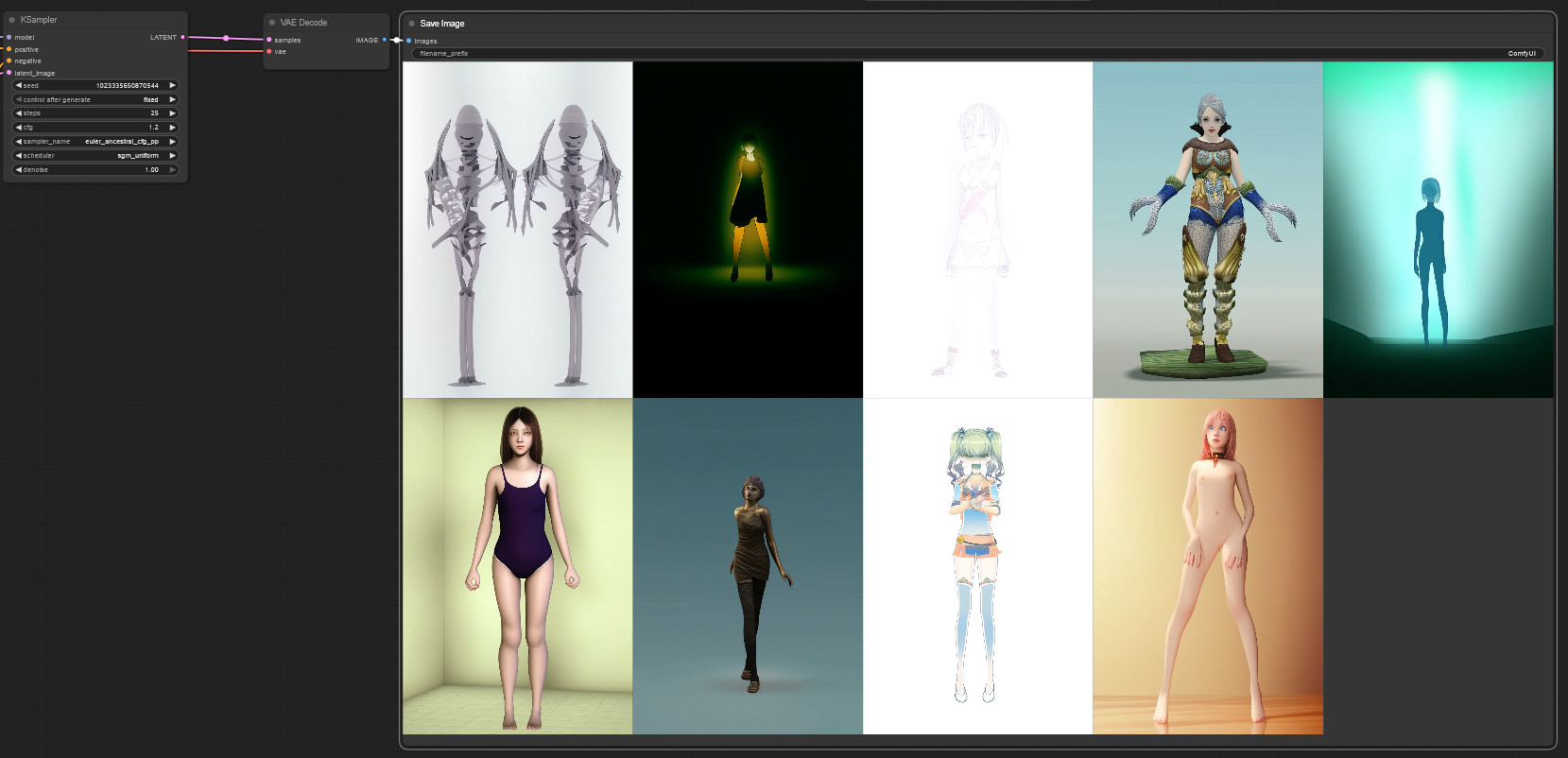This screenshot has height=758, width=1568.
Task: Select the next sampler_name option
Action: (172, 142)
